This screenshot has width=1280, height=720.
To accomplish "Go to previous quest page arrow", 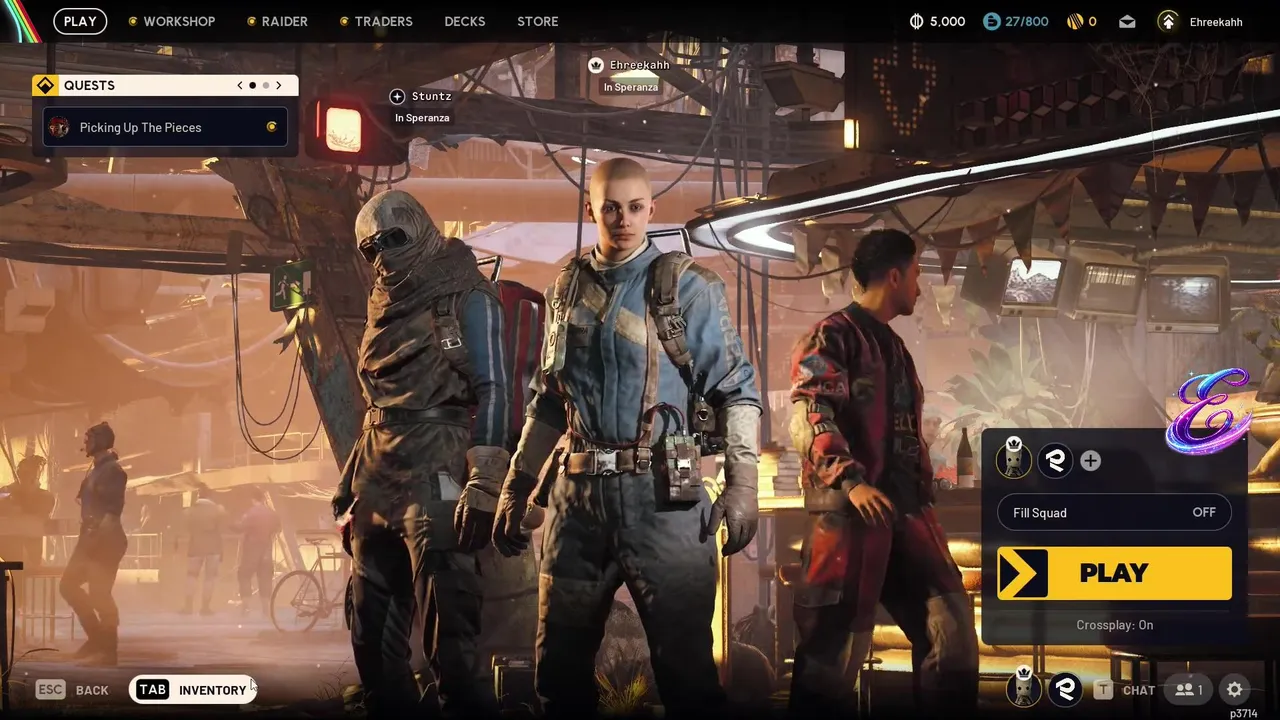I will (x=240, y=85).
